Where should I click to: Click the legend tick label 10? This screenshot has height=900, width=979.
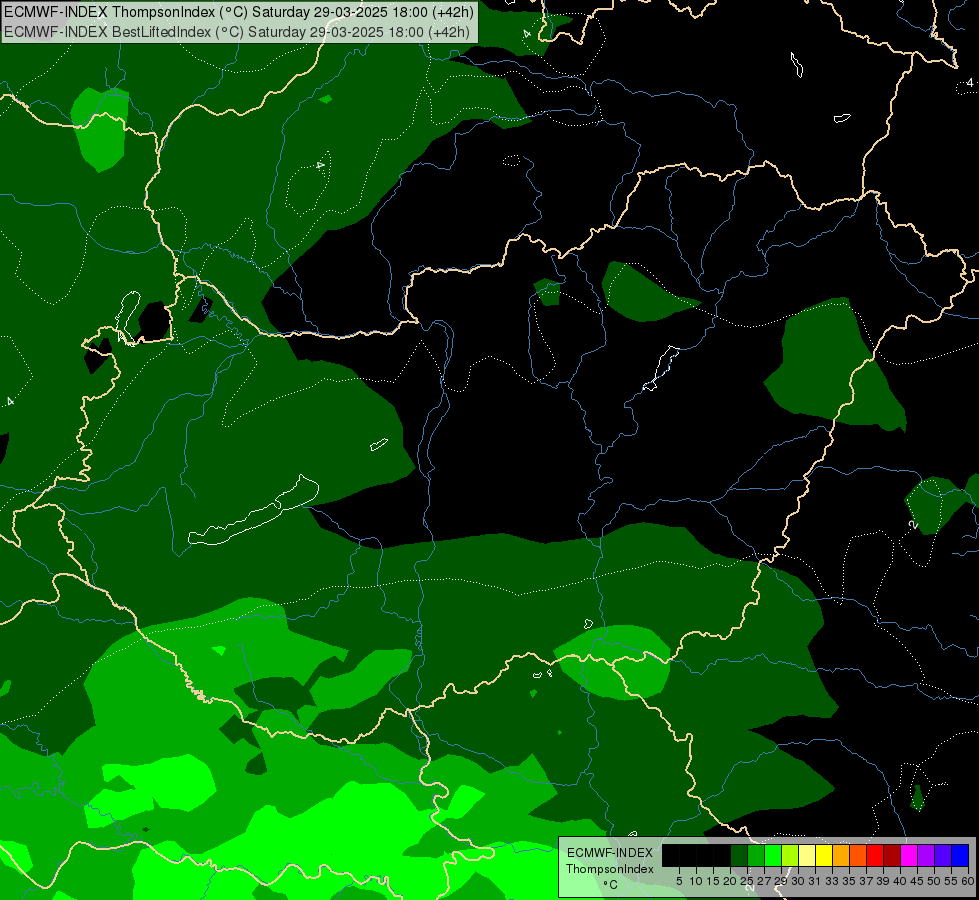tap(696, 881)
